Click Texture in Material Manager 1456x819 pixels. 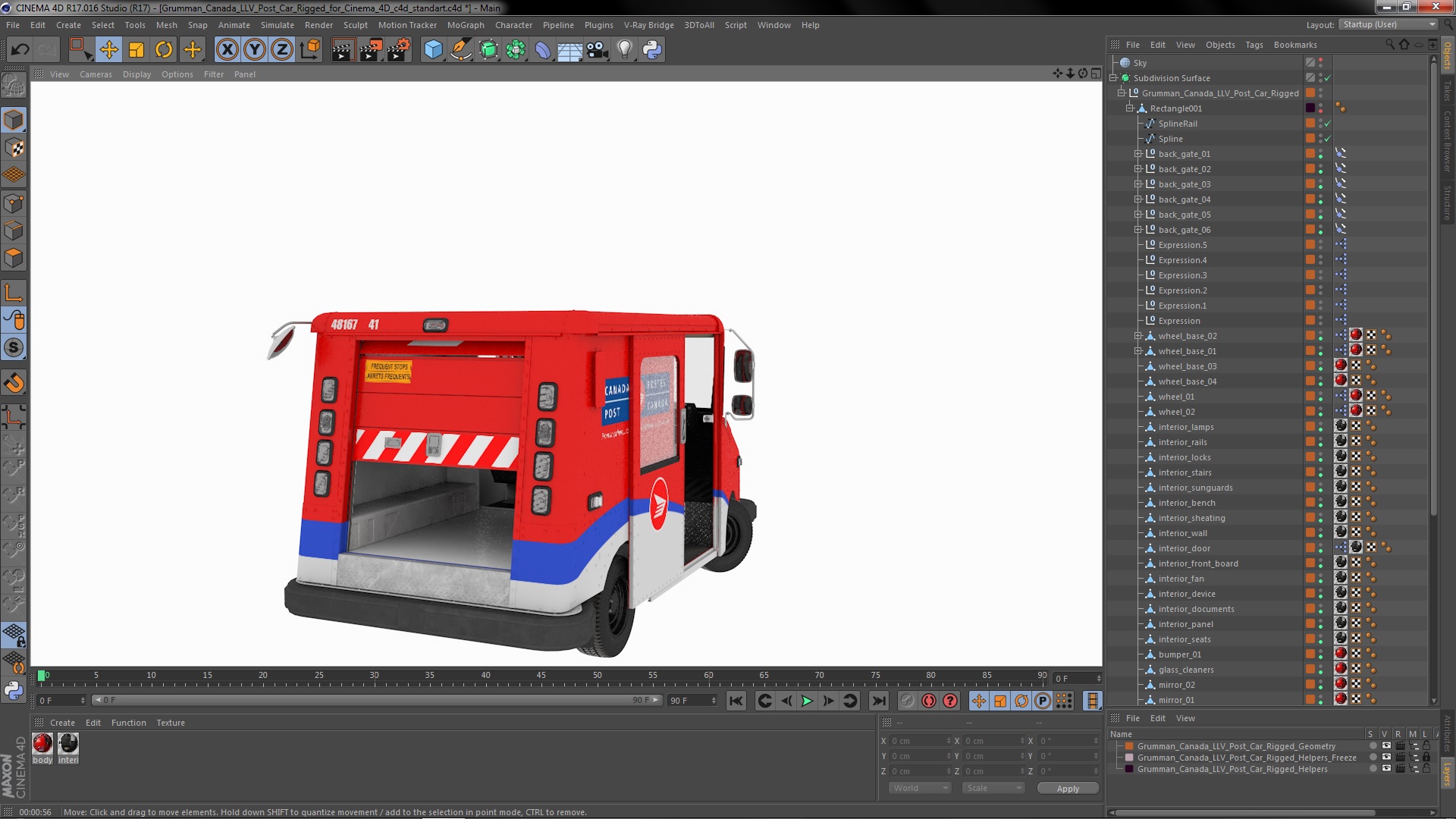[171, 723]
